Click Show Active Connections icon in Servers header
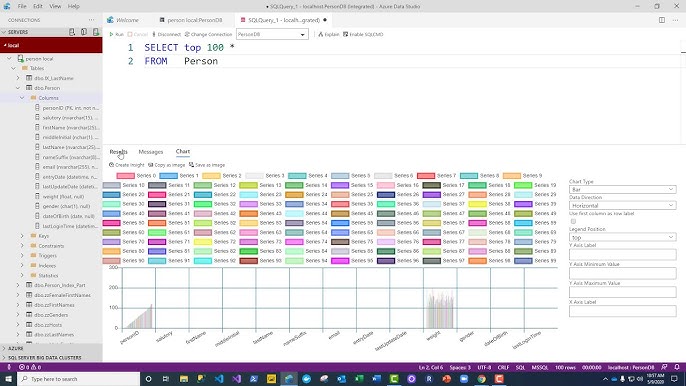This screenshot has width=686, height=386. coord(95,32)
